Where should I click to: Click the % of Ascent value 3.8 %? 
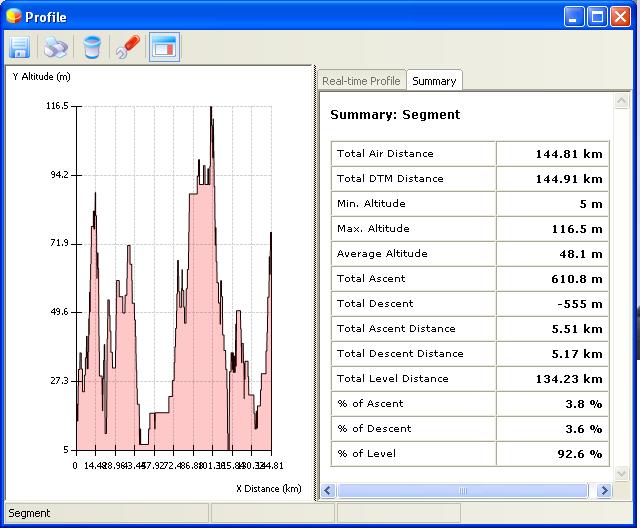click(x=584, y=404)
